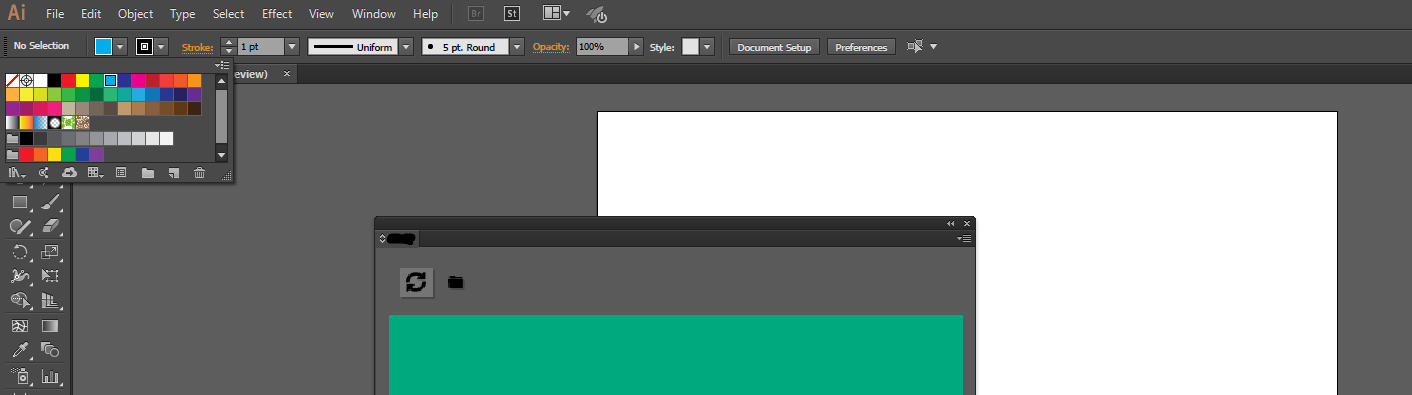This screenshot has width=1412, height=395.
Task: Open Show Swatch Kinds menu
Action: point(96,173)
